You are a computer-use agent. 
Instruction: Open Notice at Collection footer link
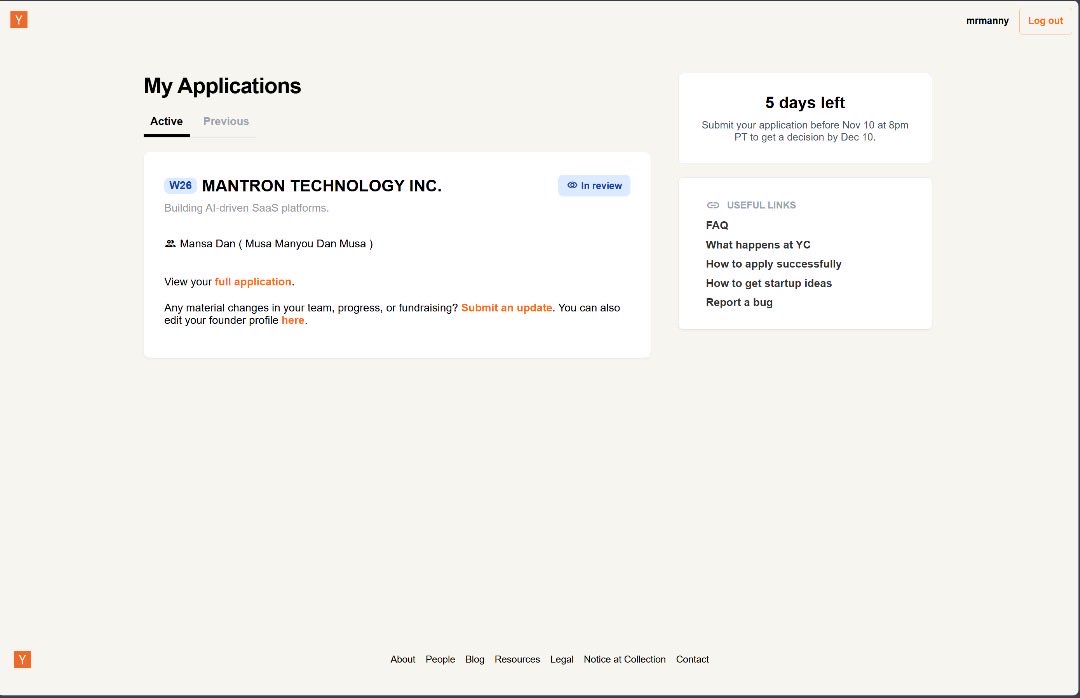tap(625, 659)
